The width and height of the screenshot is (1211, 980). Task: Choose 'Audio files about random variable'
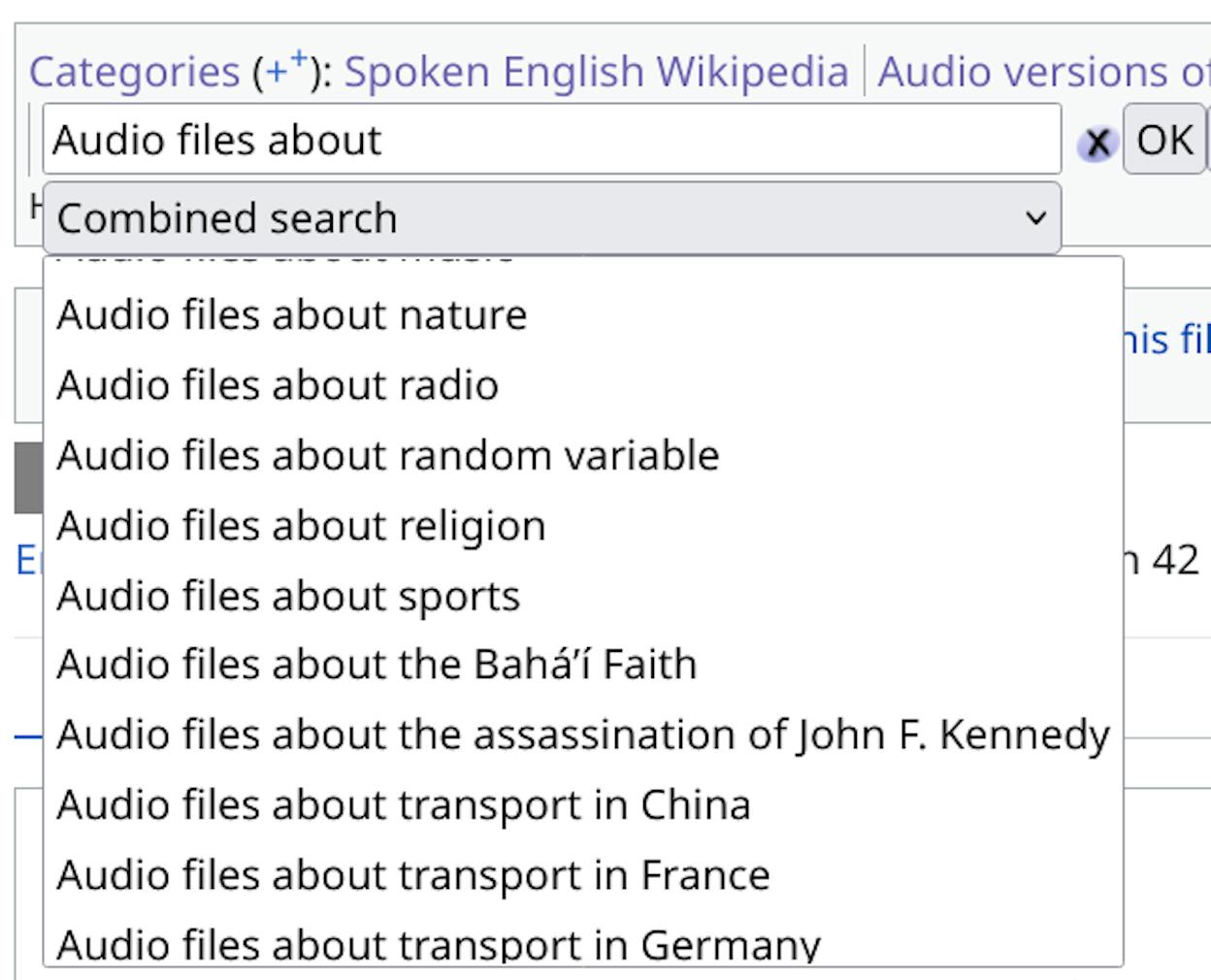[583, 455]
